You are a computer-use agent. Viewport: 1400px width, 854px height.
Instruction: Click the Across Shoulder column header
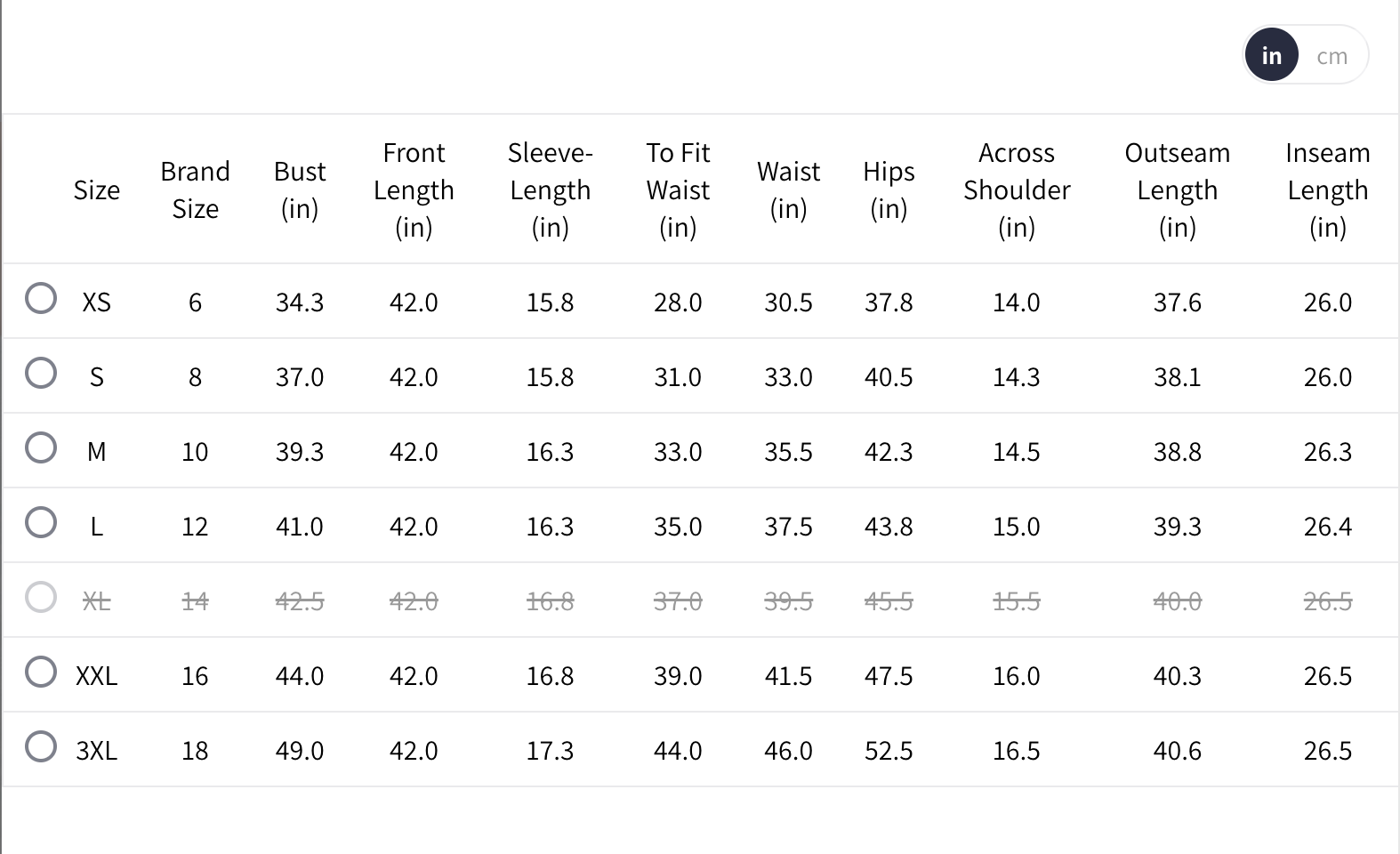click(x=1017, y=189)
